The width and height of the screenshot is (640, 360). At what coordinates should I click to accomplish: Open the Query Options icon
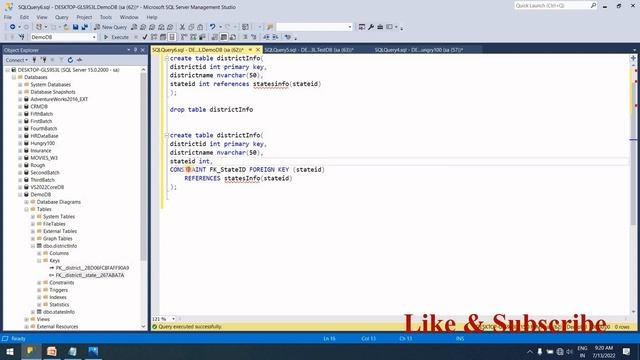tap(163, 37)
